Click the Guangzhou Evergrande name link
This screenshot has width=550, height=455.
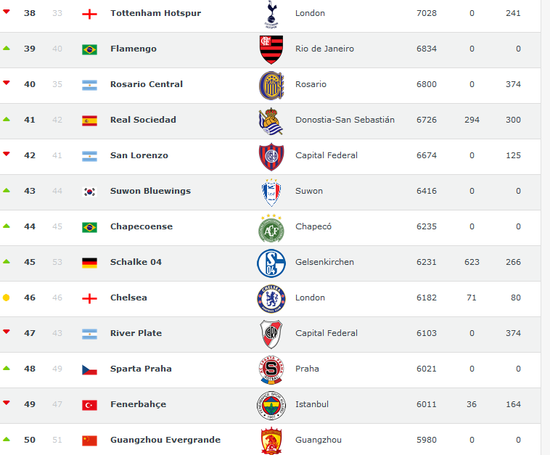tap(165, 440)
